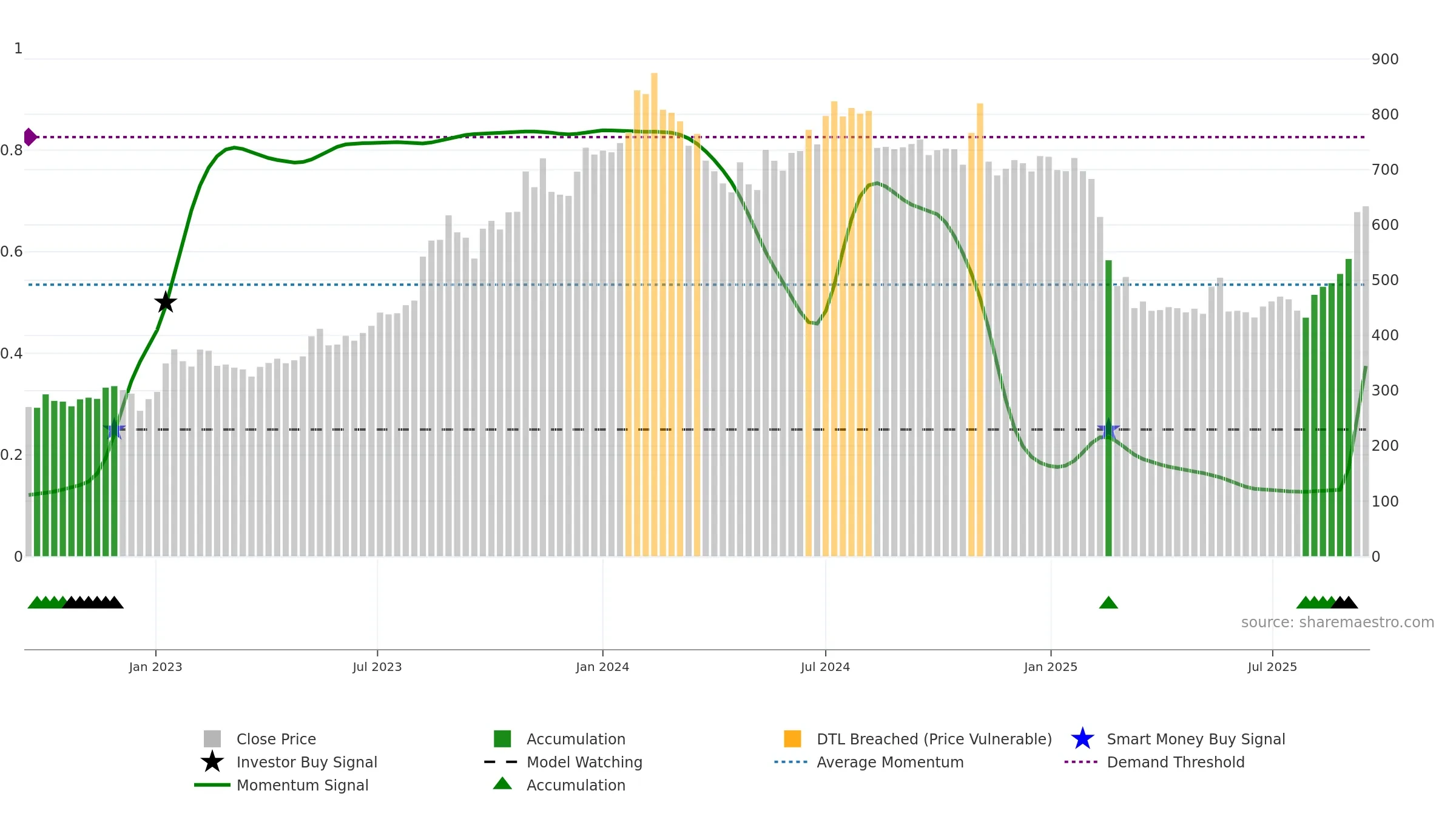Click the source: sharemaestro.com text

(1338, 622)
